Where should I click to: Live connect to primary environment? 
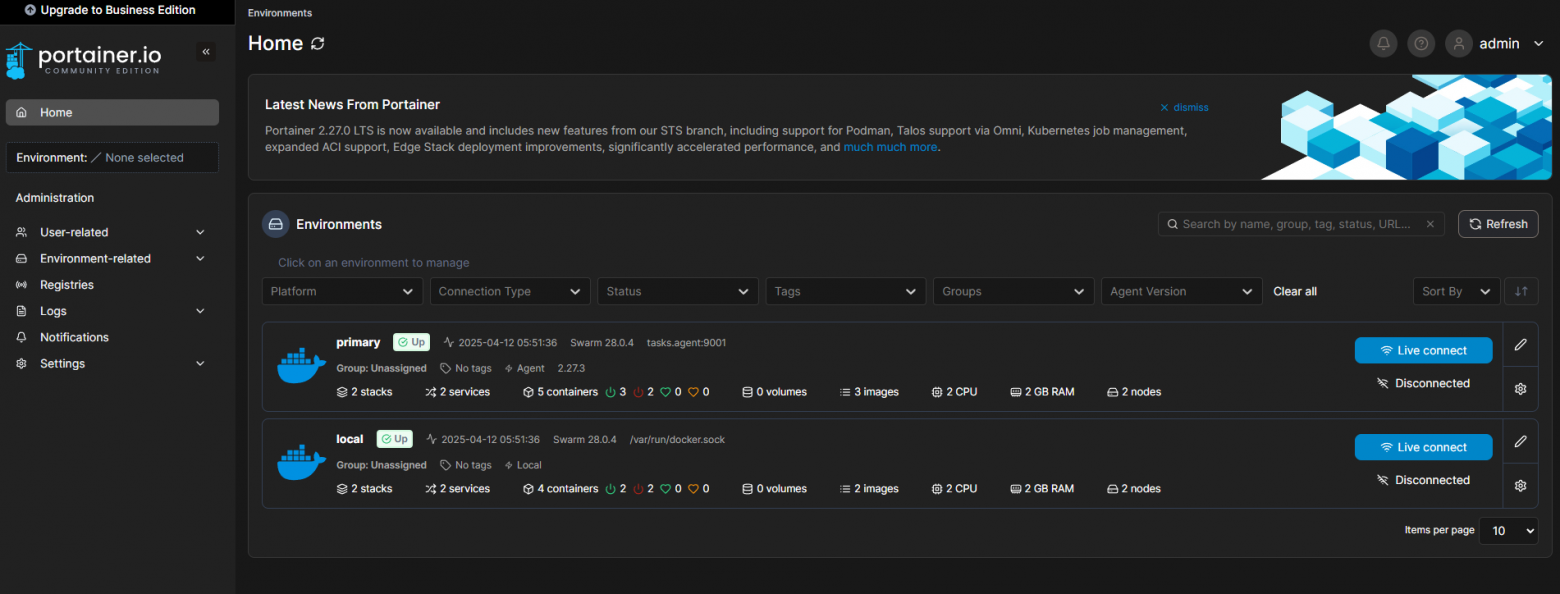point(1423,350)
